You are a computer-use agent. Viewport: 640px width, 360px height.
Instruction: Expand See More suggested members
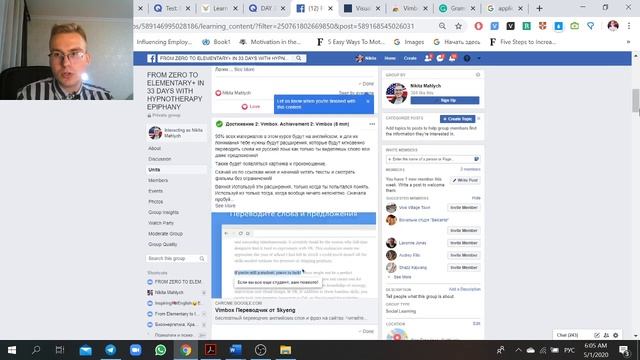tap(402, 277)
